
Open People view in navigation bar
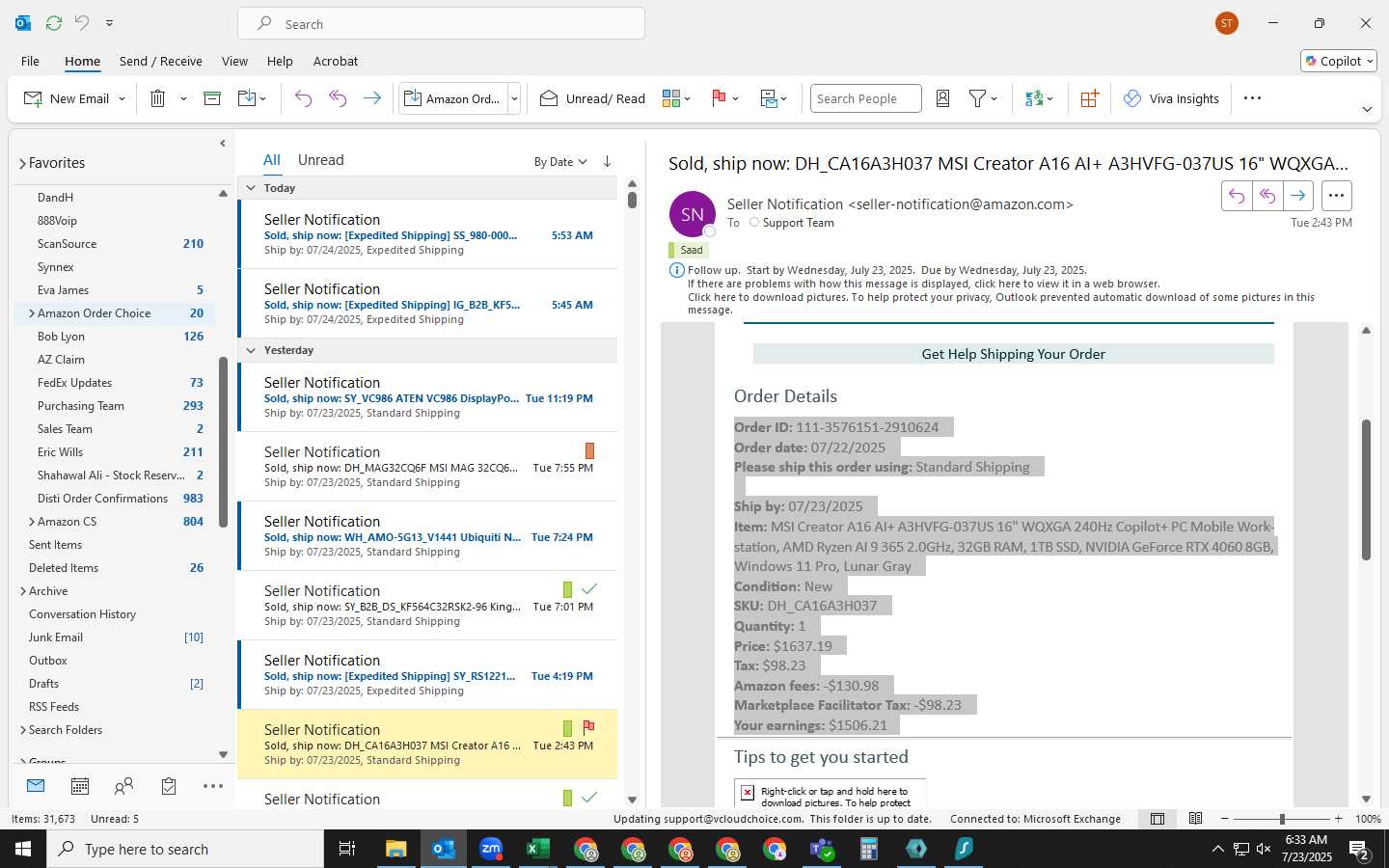tap(124, 786)
